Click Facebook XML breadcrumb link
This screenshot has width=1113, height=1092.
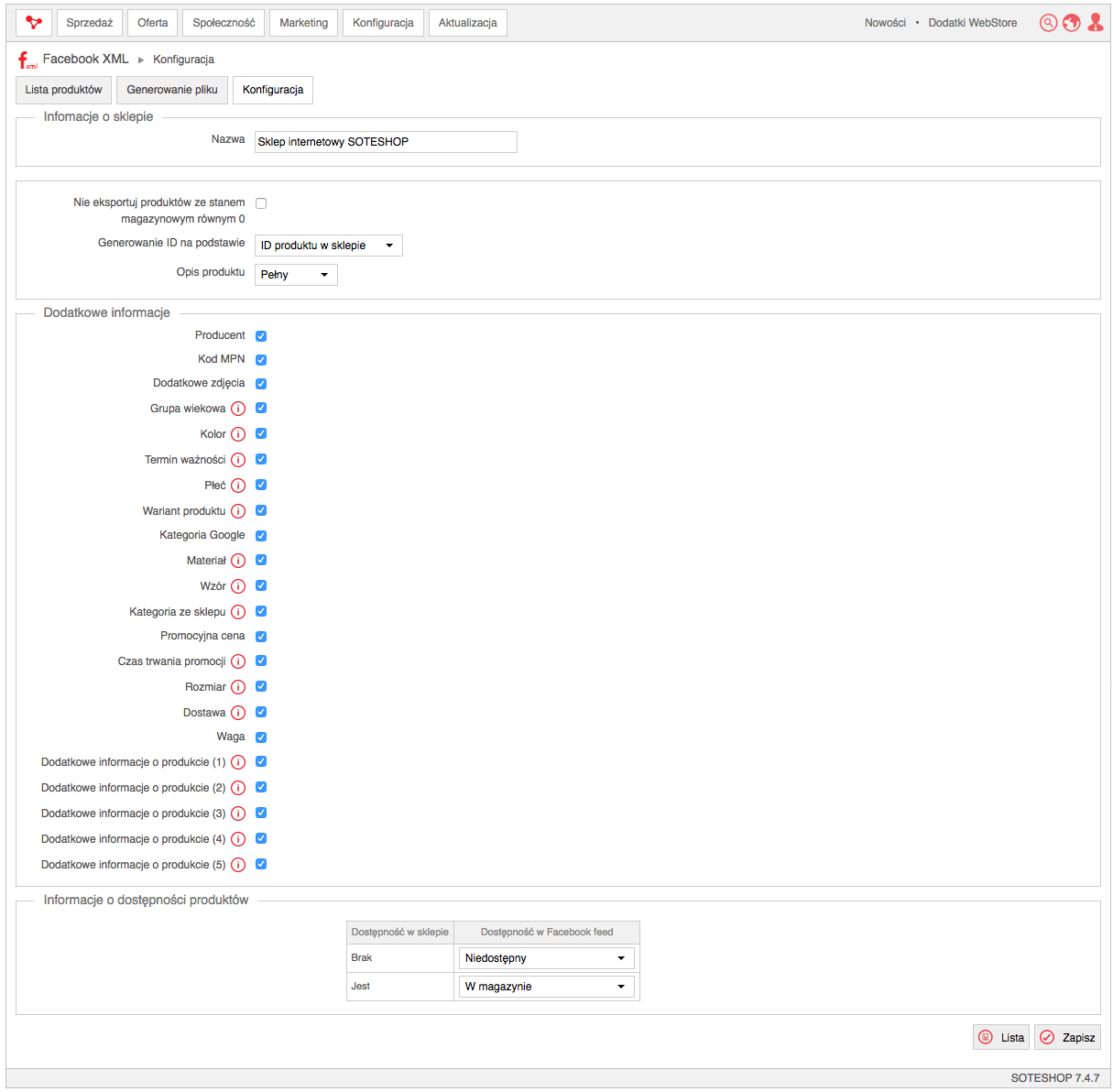pyautogui.click(x=85, y=60)
